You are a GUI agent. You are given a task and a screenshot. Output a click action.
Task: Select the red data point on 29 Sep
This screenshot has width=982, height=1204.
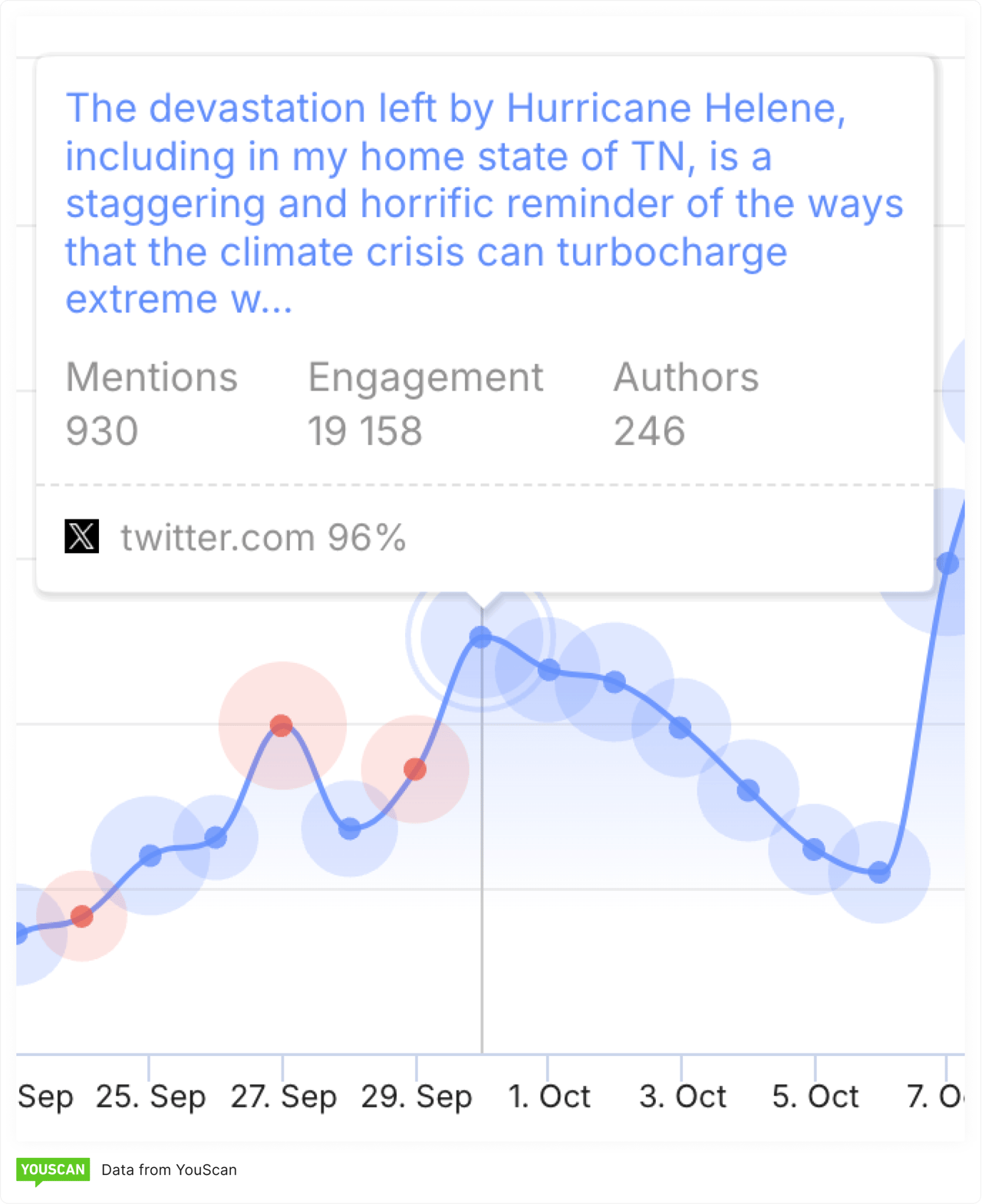415,769
